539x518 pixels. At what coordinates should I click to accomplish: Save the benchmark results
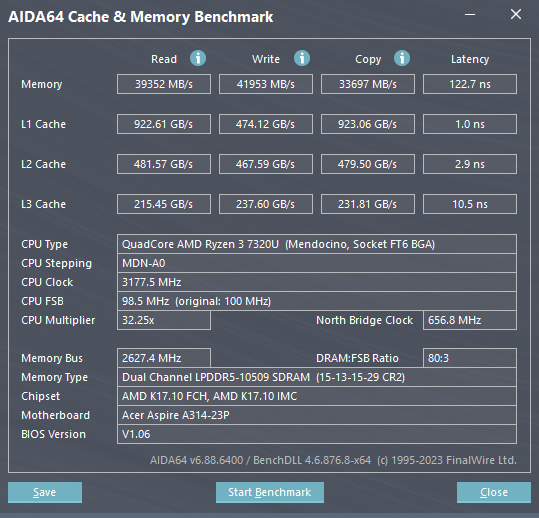(45, 492)
